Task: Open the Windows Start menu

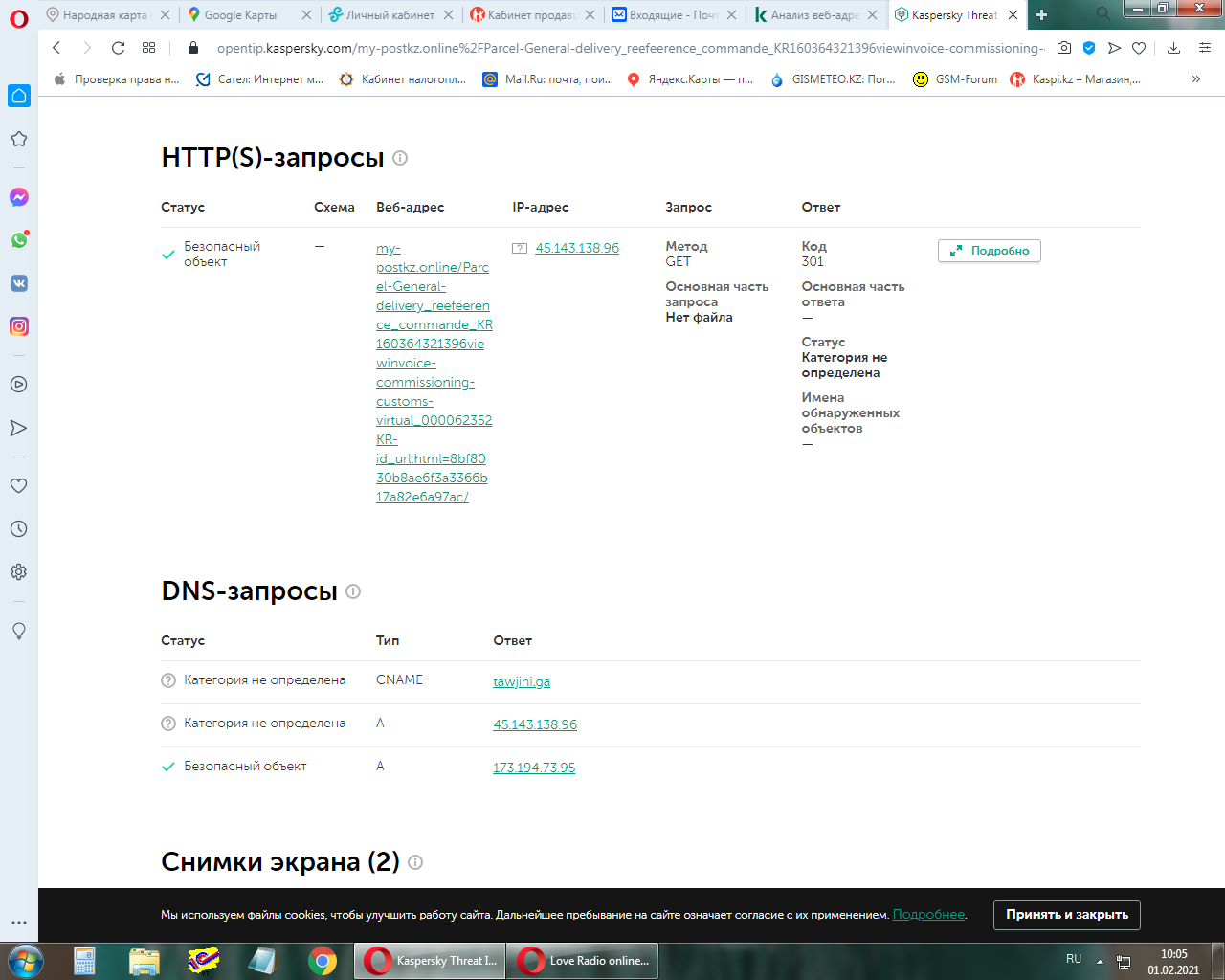Action: click(25, 960)
